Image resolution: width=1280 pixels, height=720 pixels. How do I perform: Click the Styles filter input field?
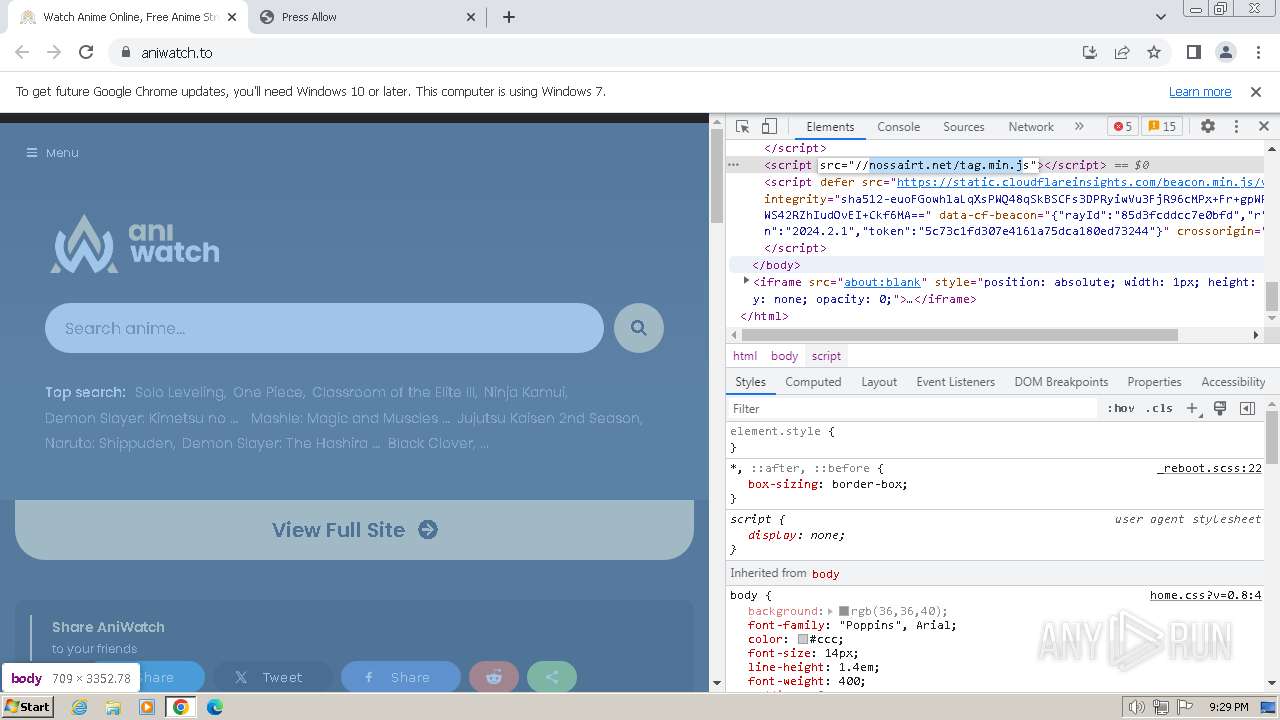(x=912, y=409)
